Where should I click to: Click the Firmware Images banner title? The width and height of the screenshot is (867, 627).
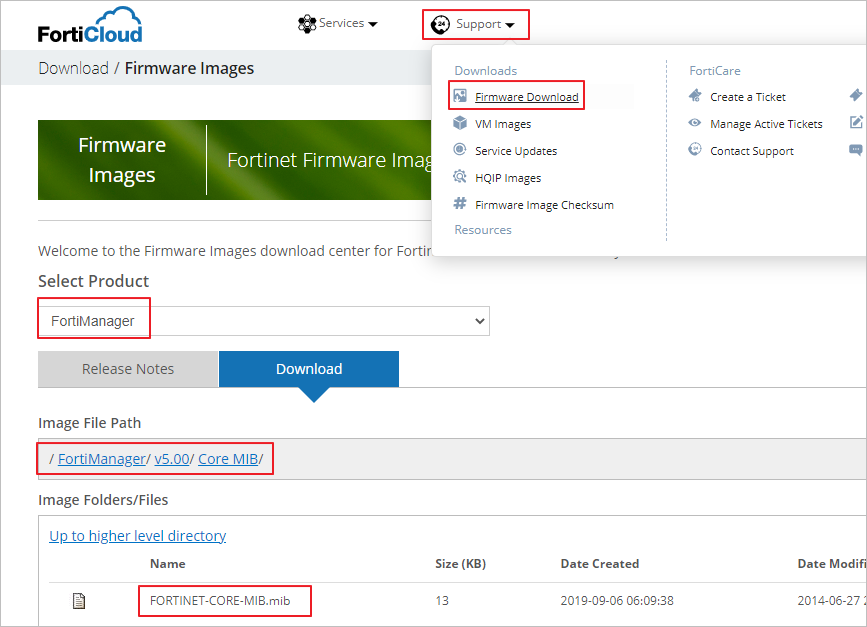[122, 160]
